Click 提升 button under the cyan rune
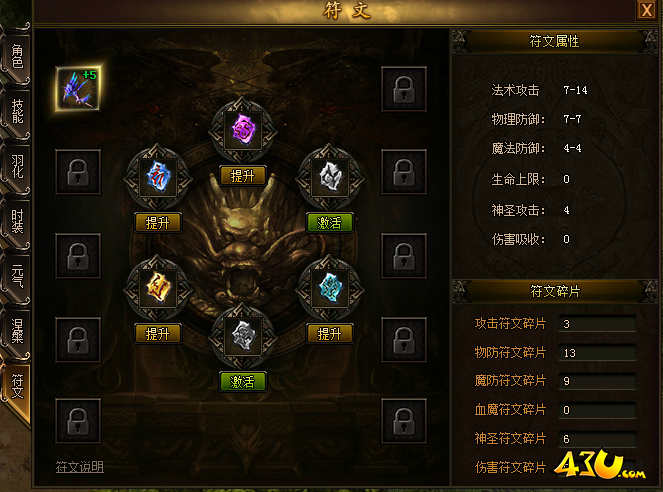The width and height of the screenshot is (663, 492). (329, 334)
